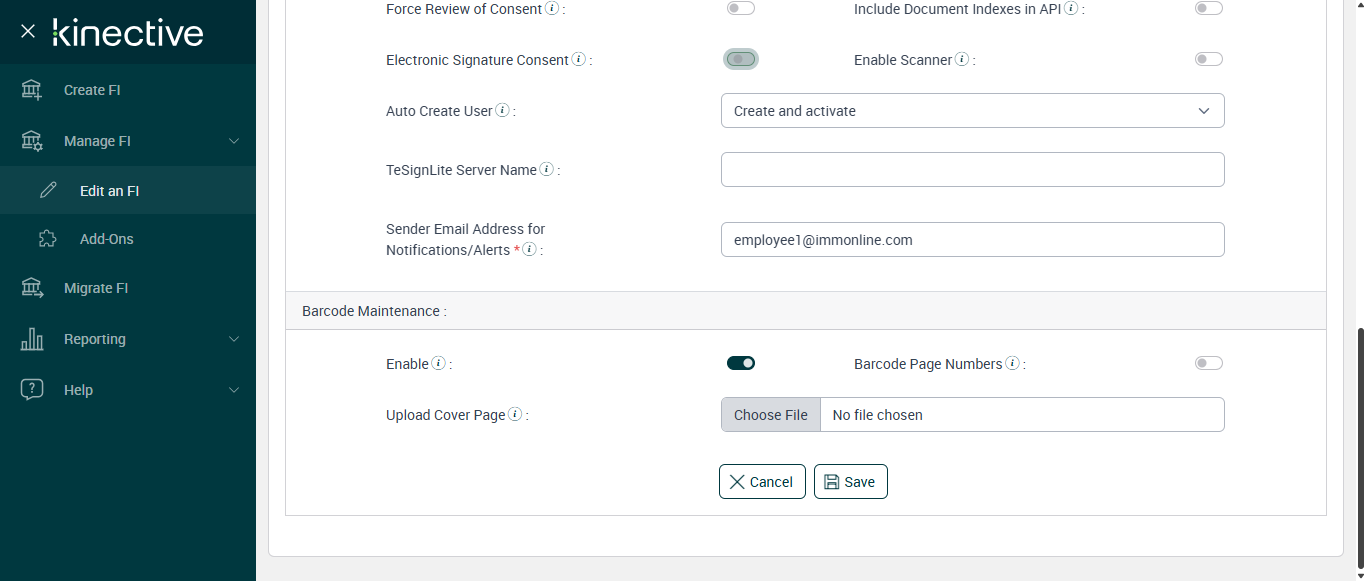Expand the Help menu chevron
This screenshot has width=1366, height=581.
coord(234,390)
